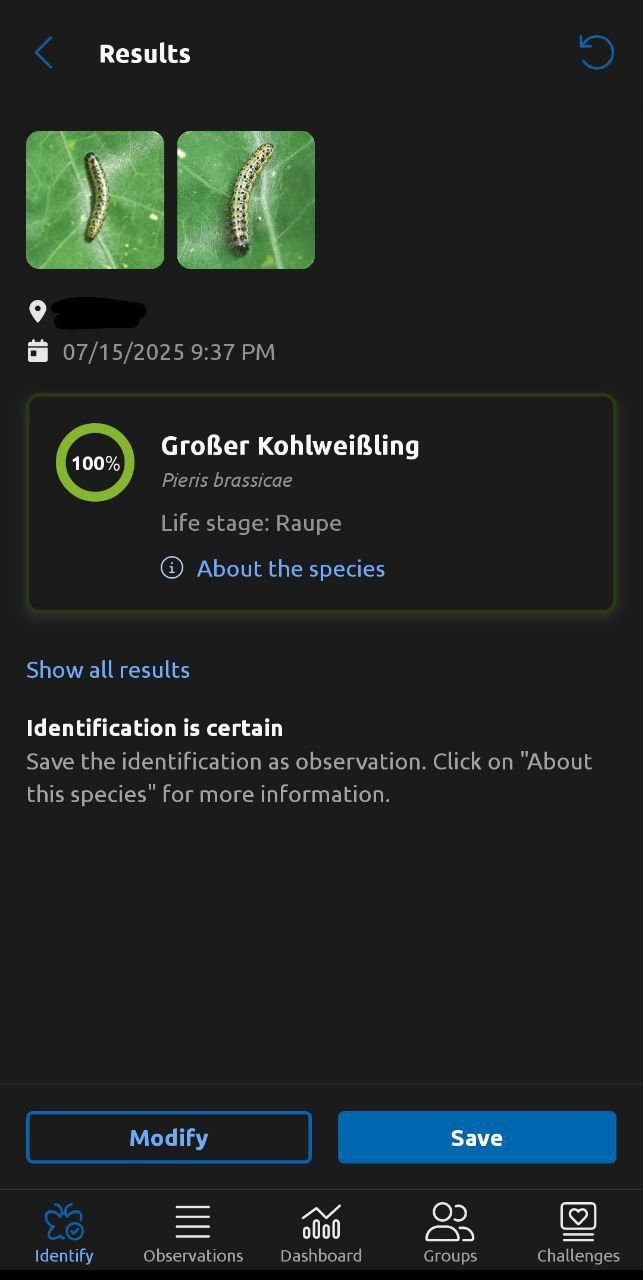Viewport: 643px width, 1280px height.
Task: Click the reset/redo circular arrow icon
Action: click(596, 52)
